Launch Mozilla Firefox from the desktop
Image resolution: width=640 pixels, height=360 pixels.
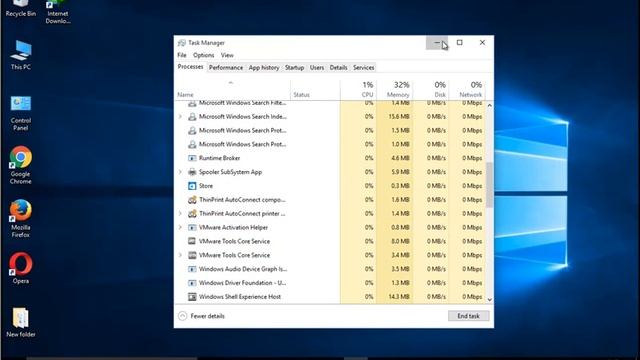pyautogui.click(x=21, y=219)
